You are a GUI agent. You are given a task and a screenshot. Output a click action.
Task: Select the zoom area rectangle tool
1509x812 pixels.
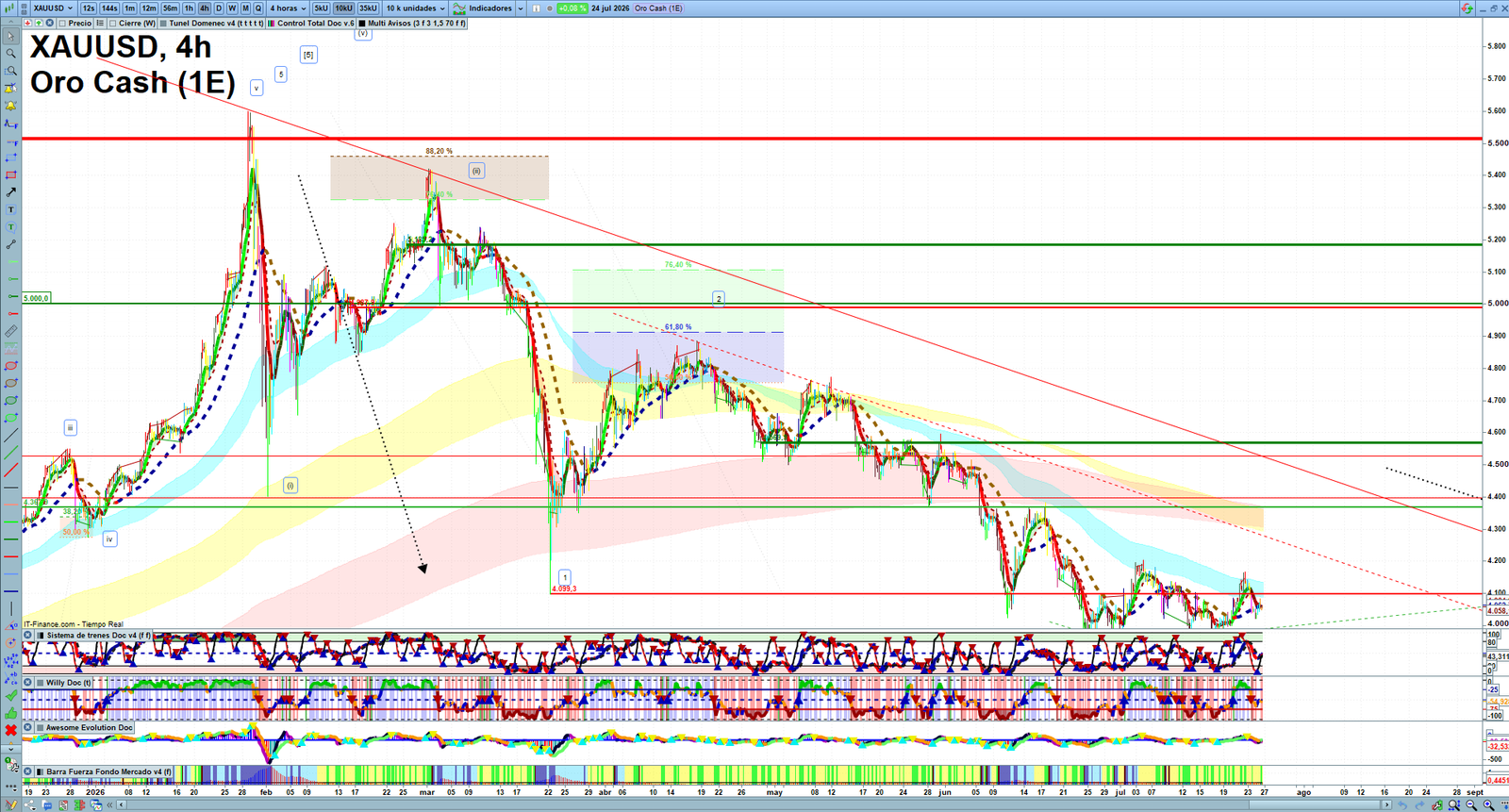10,71
